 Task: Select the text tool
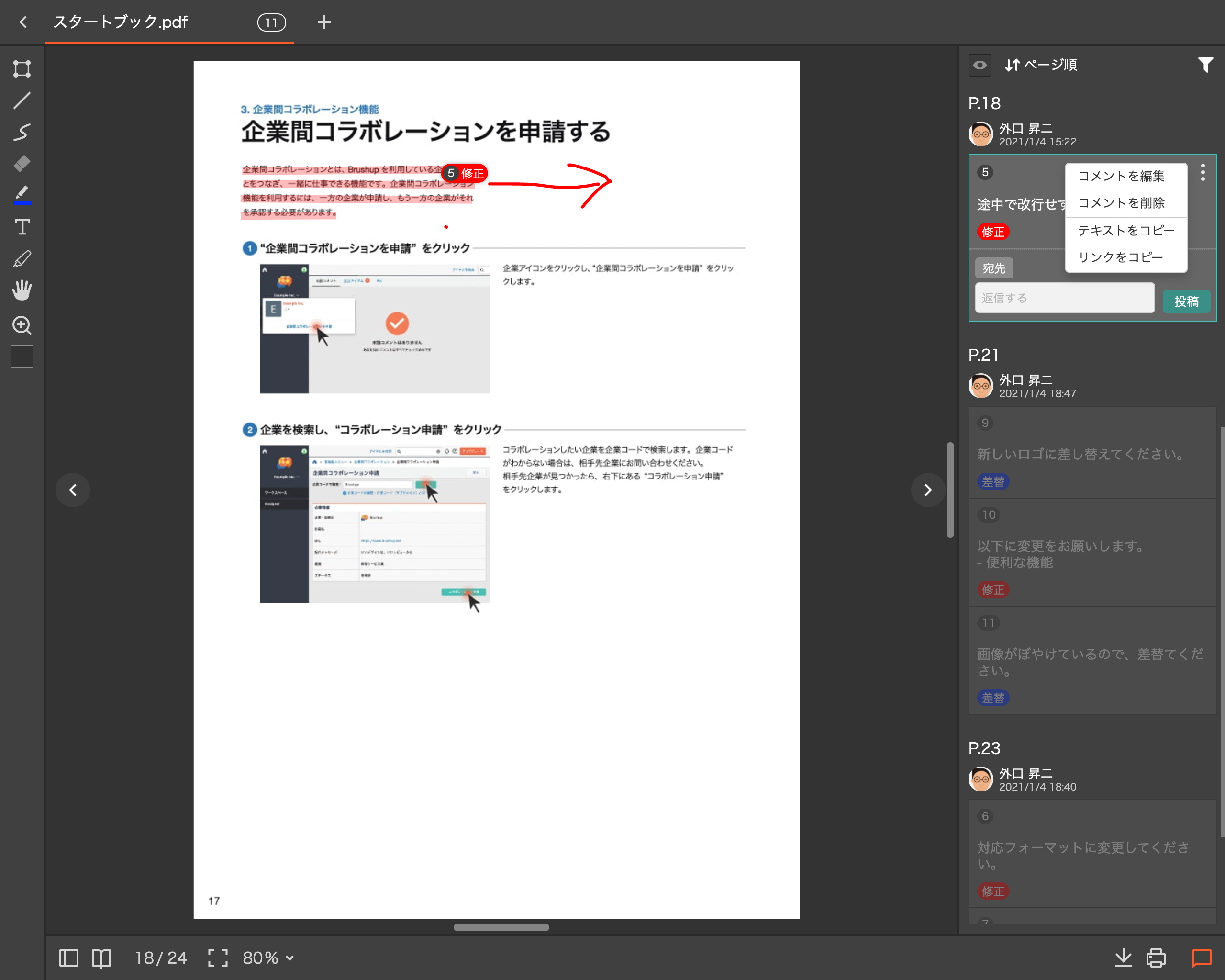pos(22,227)
